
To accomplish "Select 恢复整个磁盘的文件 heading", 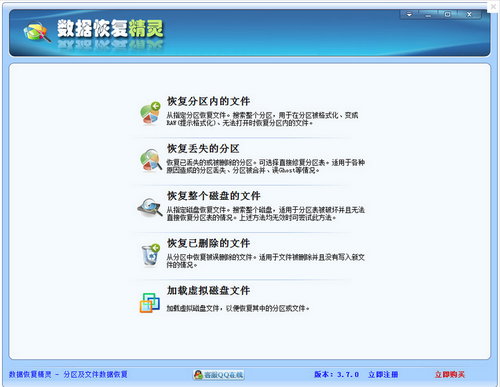I will 214,196.
